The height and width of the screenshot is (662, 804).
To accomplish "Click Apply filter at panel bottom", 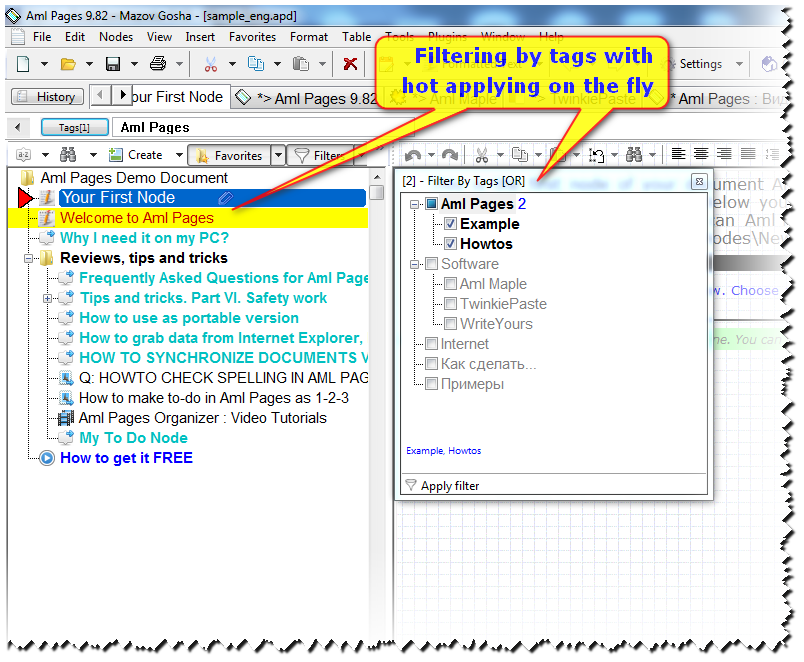I will pos(443,486).
